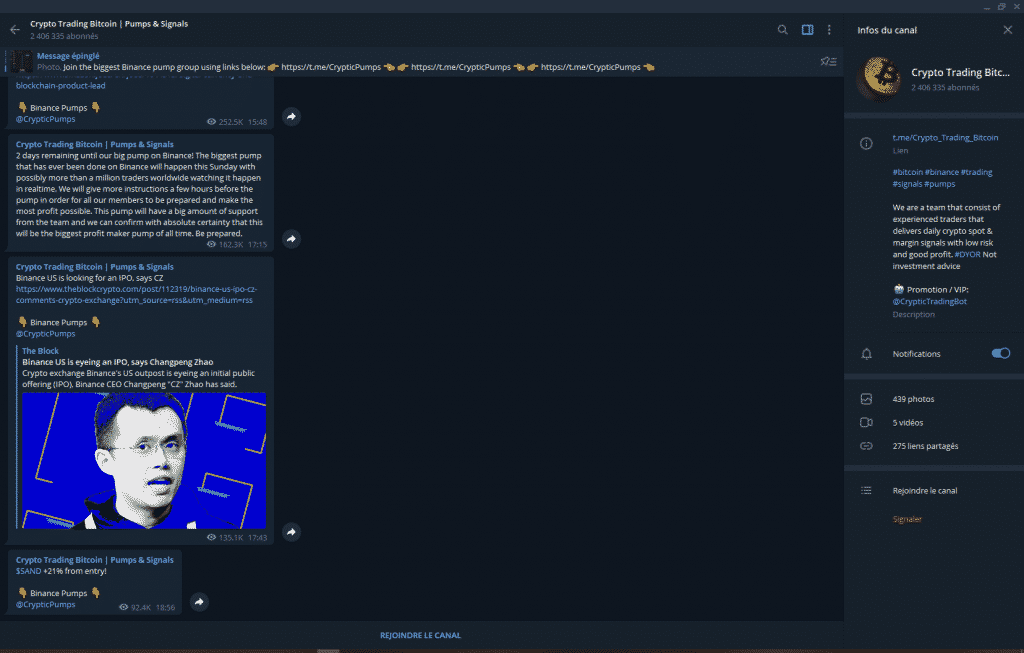
Task: Close the 'Infos du canal' panel
Action: point(1007,29)
